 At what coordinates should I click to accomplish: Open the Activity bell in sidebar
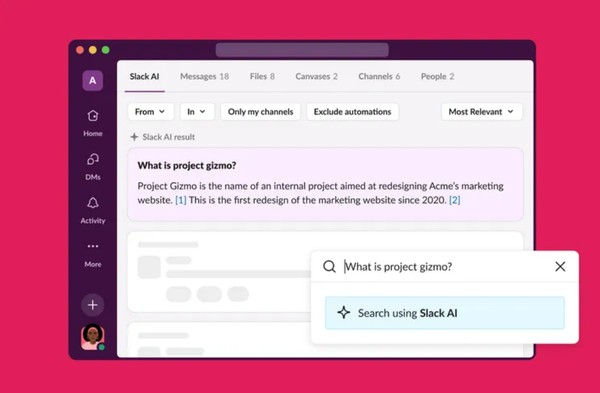93,210
